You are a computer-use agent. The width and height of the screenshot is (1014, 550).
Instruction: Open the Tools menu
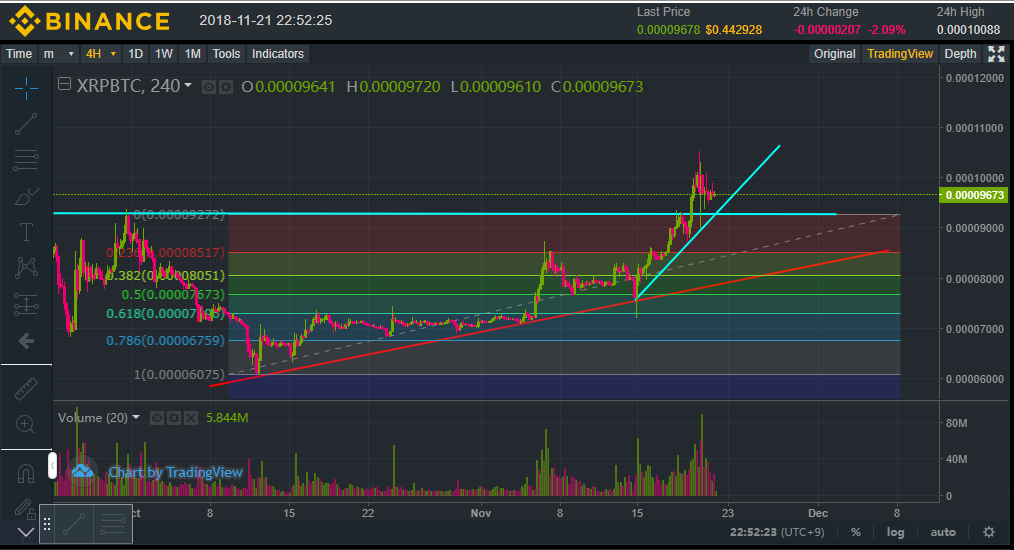pos(226,54)
